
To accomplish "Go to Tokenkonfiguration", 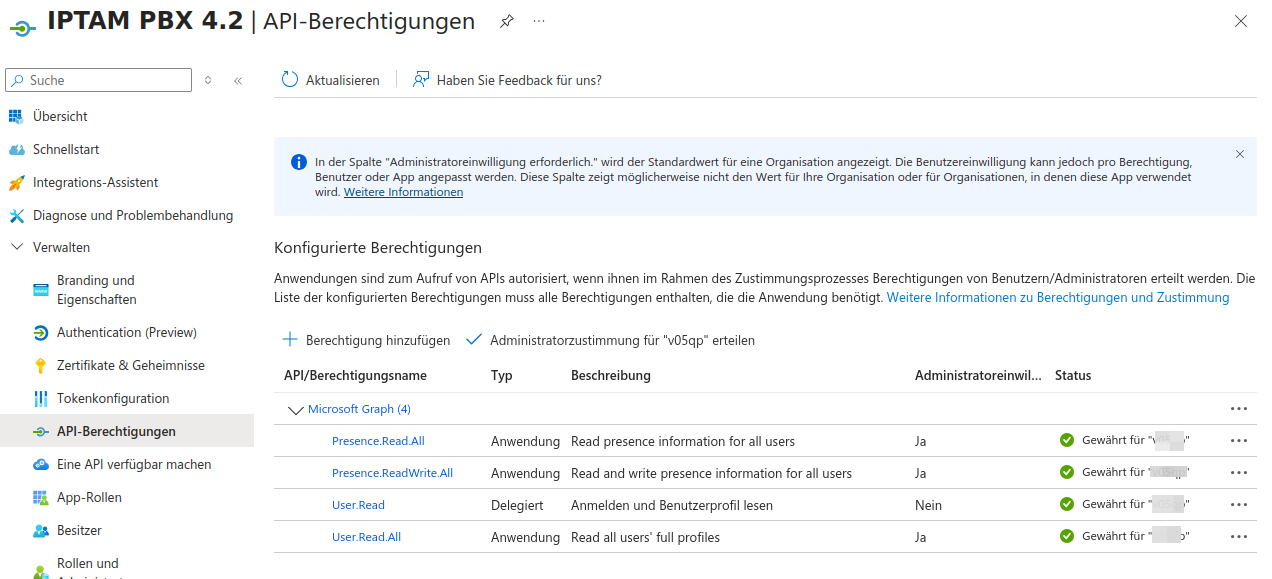I will click(112, 398).
